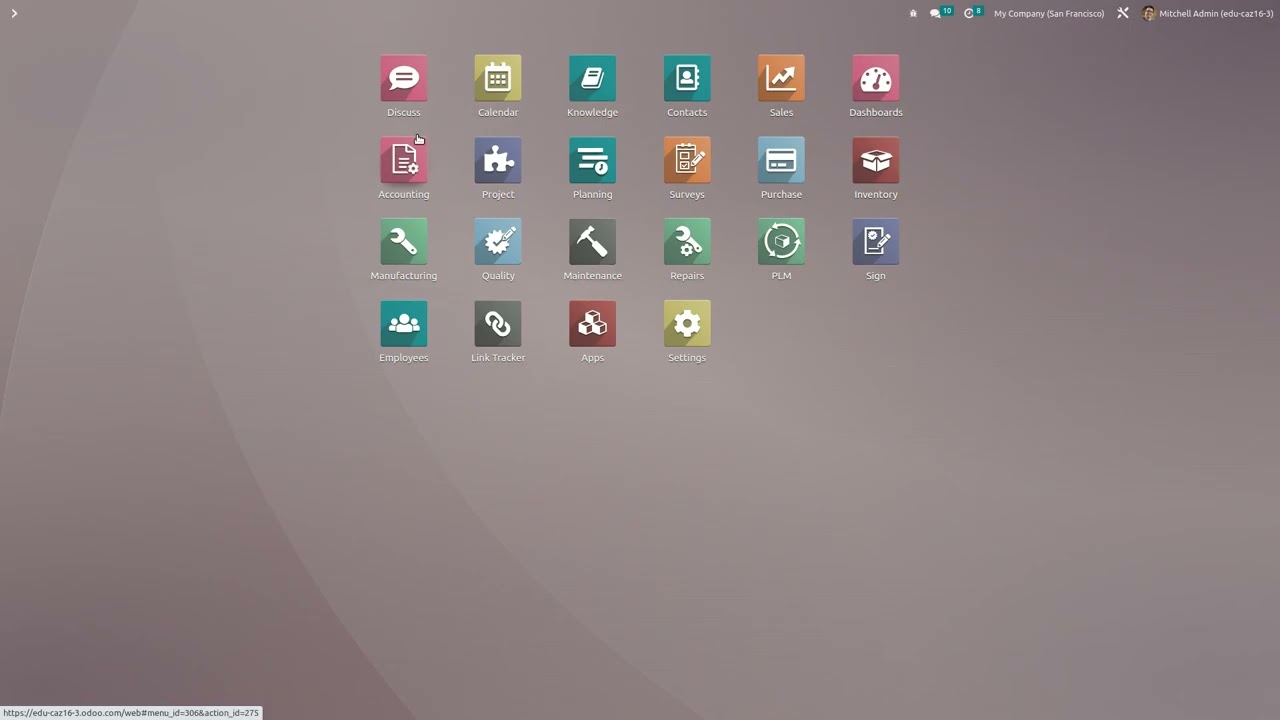Open the Mitchell Admin user menu
The image size is (1280, 720).
(x=1208, y=14)
